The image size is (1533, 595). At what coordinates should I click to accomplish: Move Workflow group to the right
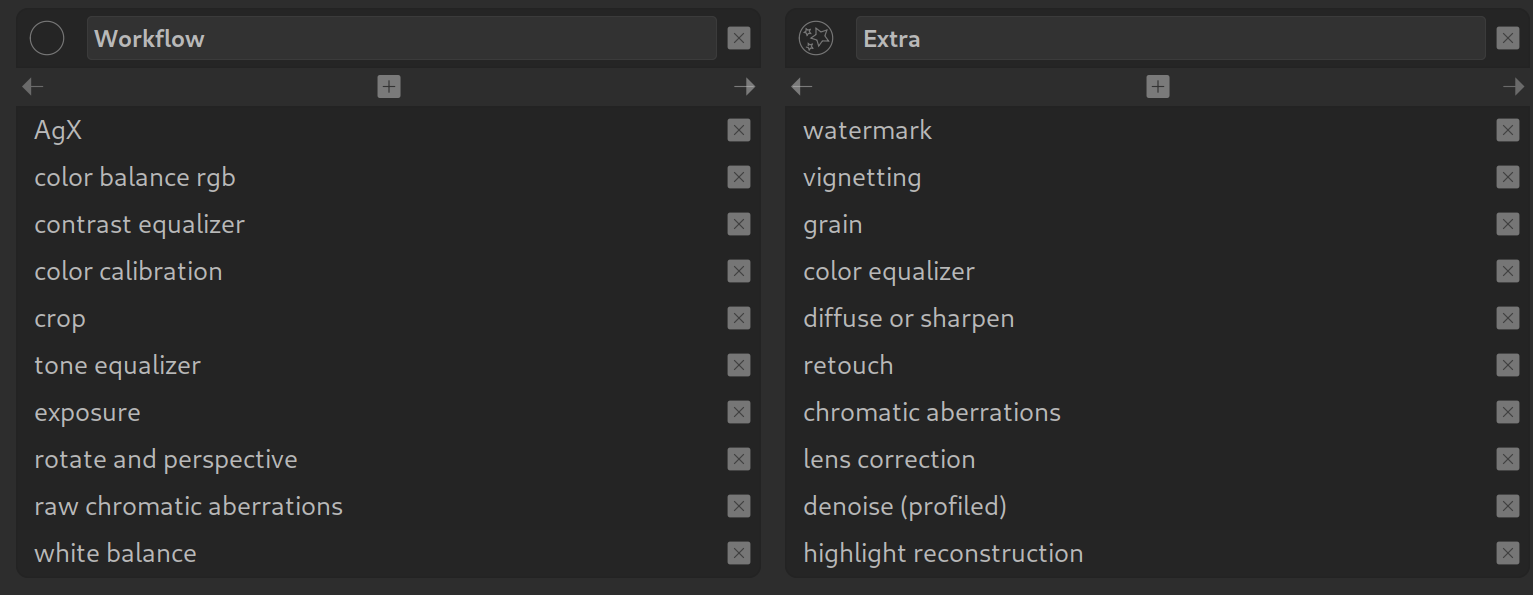coord(744,87)
